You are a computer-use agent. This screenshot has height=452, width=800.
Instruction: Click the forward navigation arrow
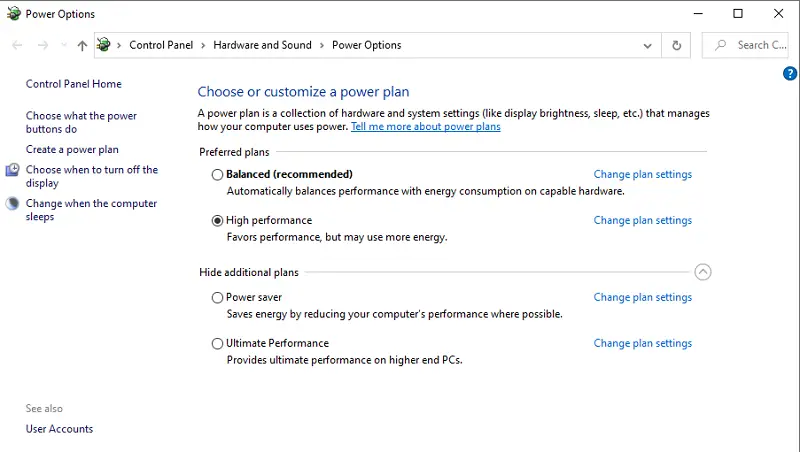43,45
